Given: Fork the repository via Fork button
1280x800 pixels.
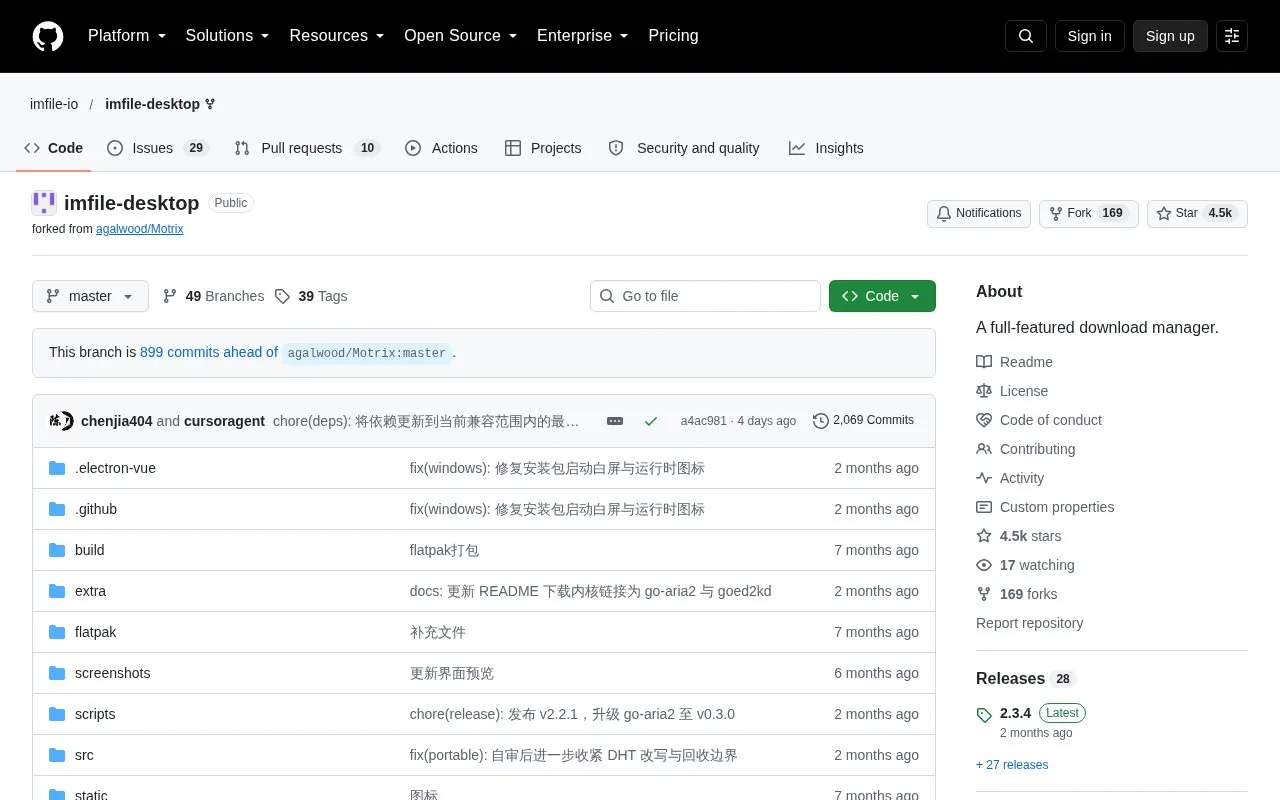Looking at the screenshot, I should (1088, 214).
